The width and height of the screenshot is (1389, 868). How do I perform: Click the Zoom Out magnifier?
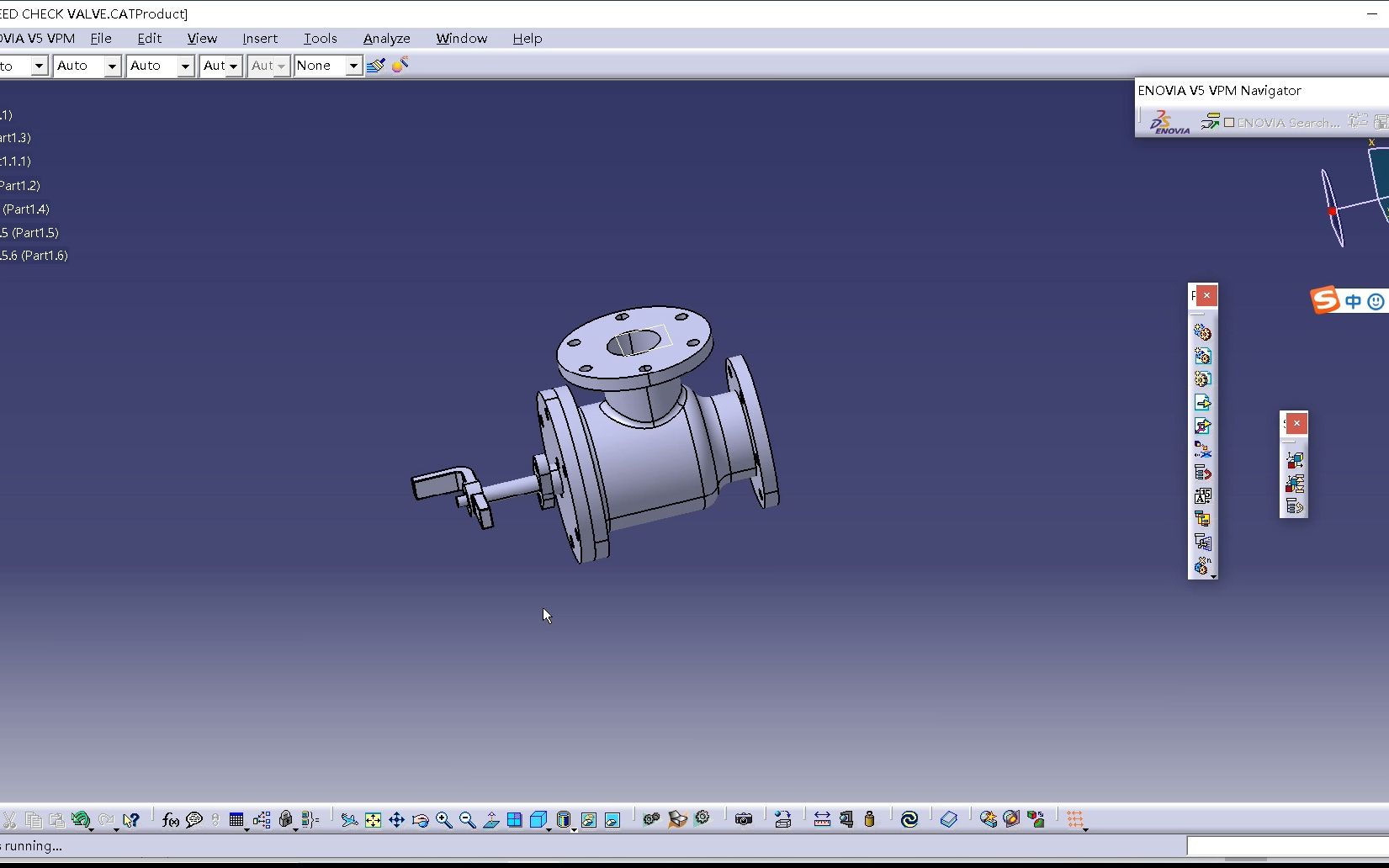point(468,819)
